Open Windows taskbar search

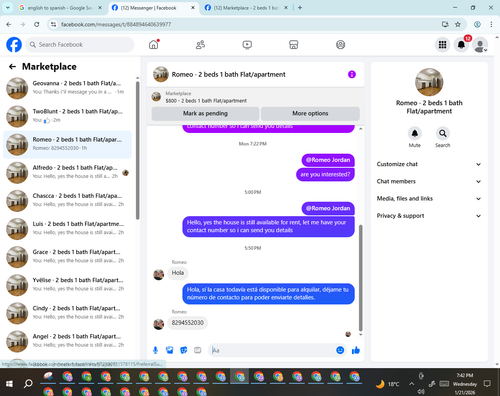click(28, 384)
